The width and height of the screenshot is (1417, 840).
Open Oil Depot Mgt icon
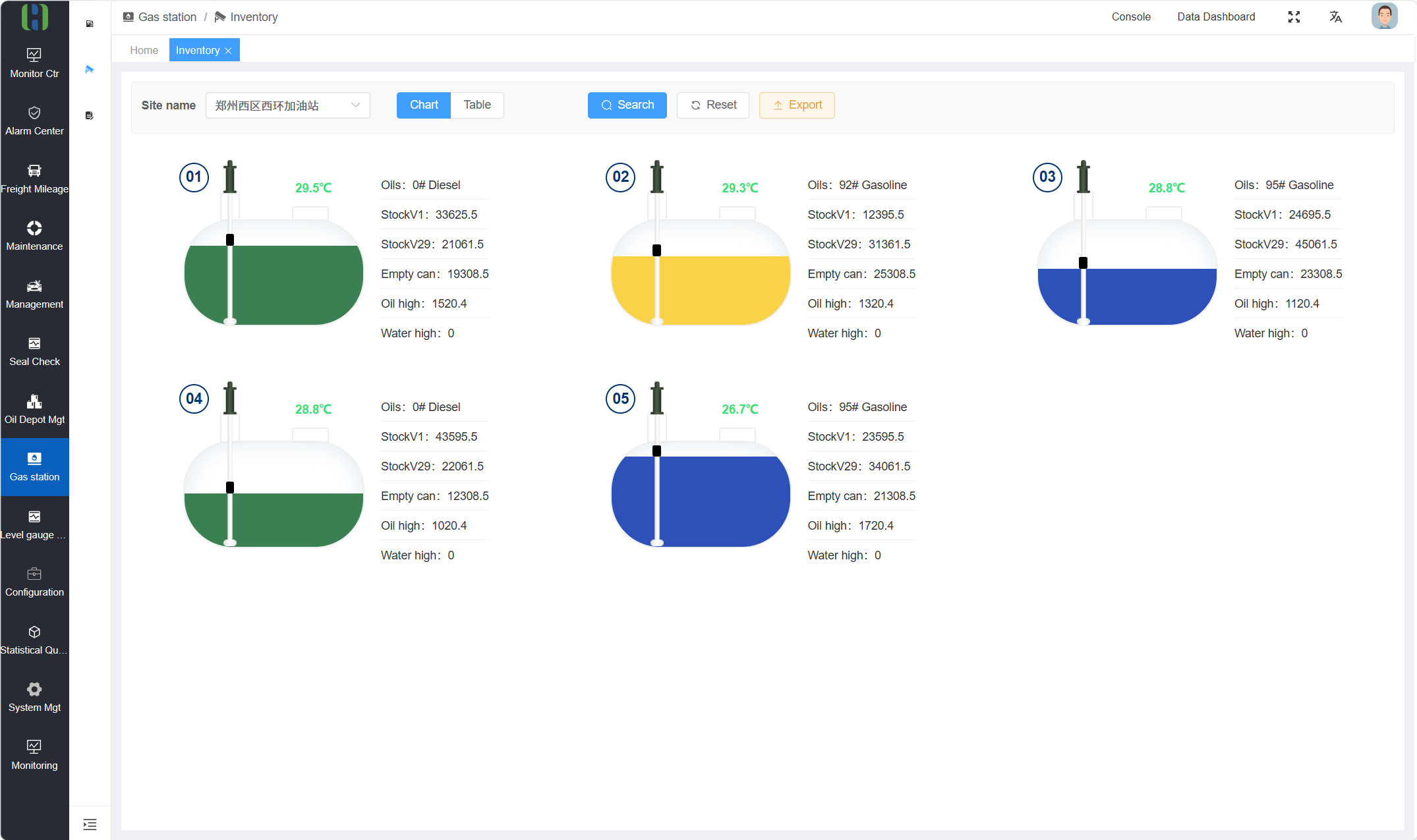34,401
